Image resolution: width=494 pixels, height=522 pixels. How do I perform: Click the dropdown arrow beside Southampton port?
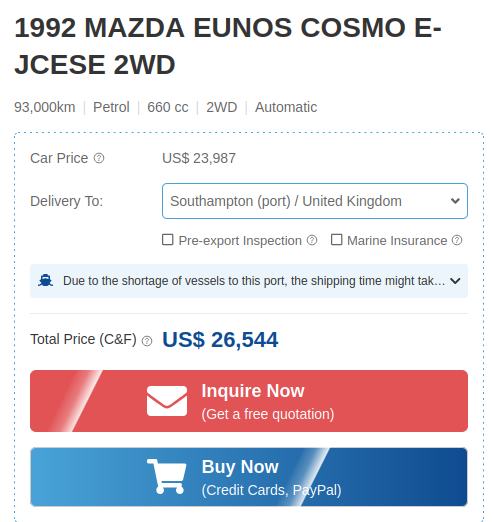coord(455,201)
